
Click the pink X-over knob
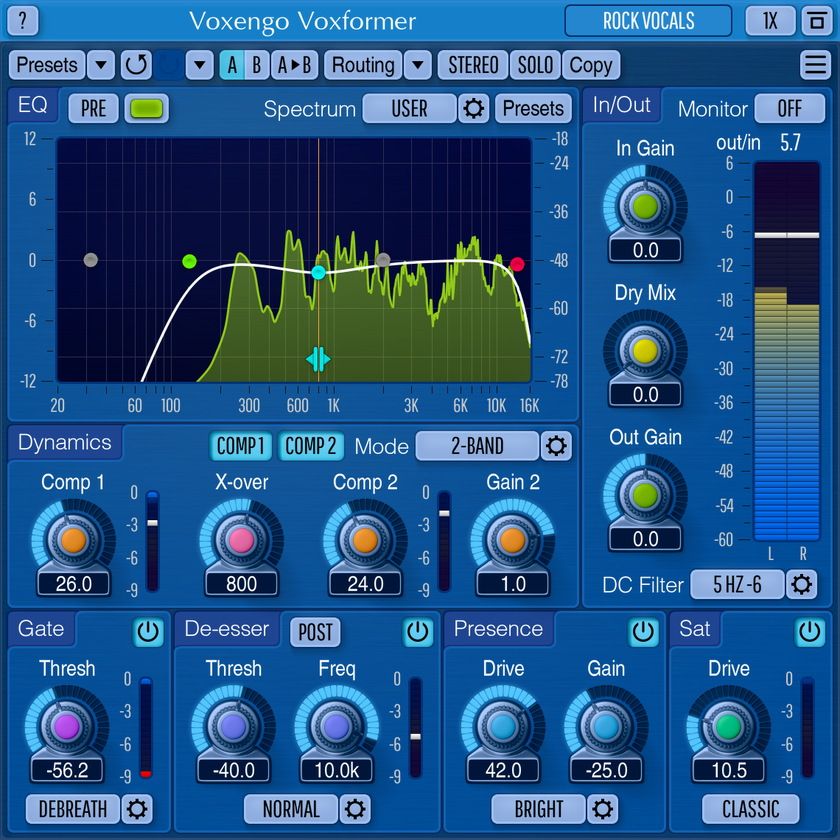tap(241, 541)
